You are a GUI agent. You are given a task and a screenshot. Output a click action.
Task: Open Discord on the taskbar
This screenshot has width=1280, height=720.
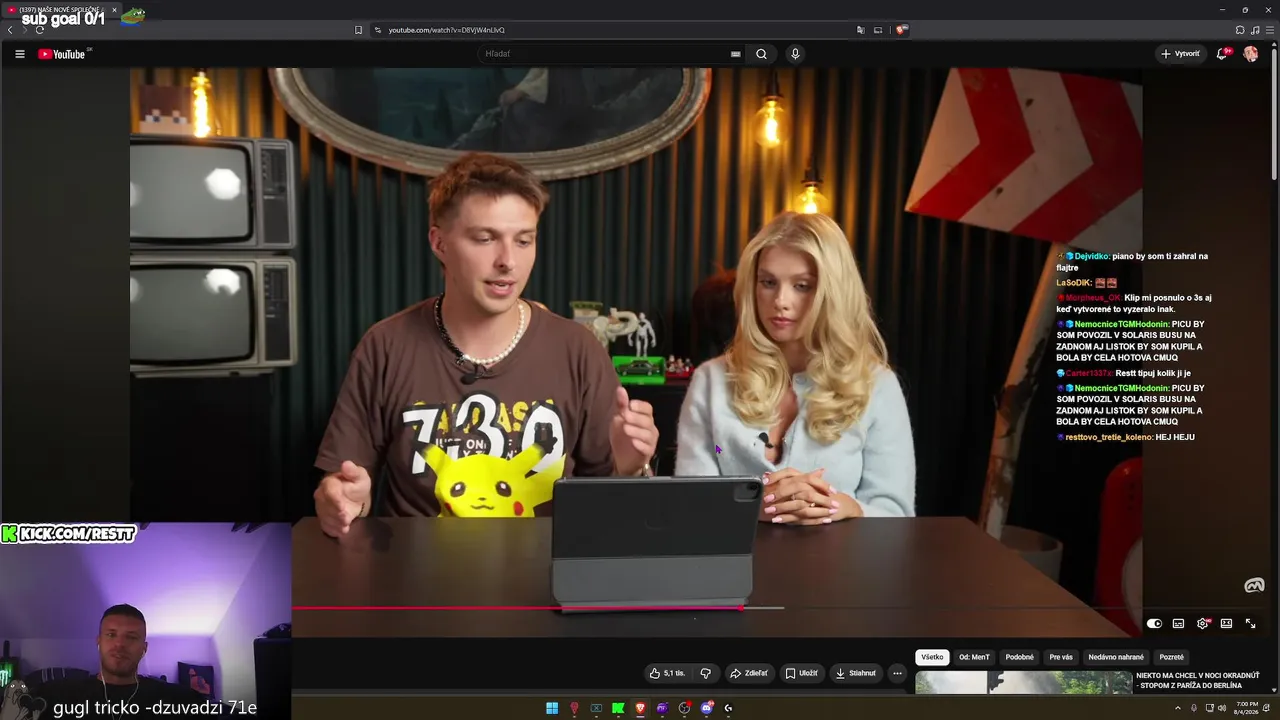706,708
